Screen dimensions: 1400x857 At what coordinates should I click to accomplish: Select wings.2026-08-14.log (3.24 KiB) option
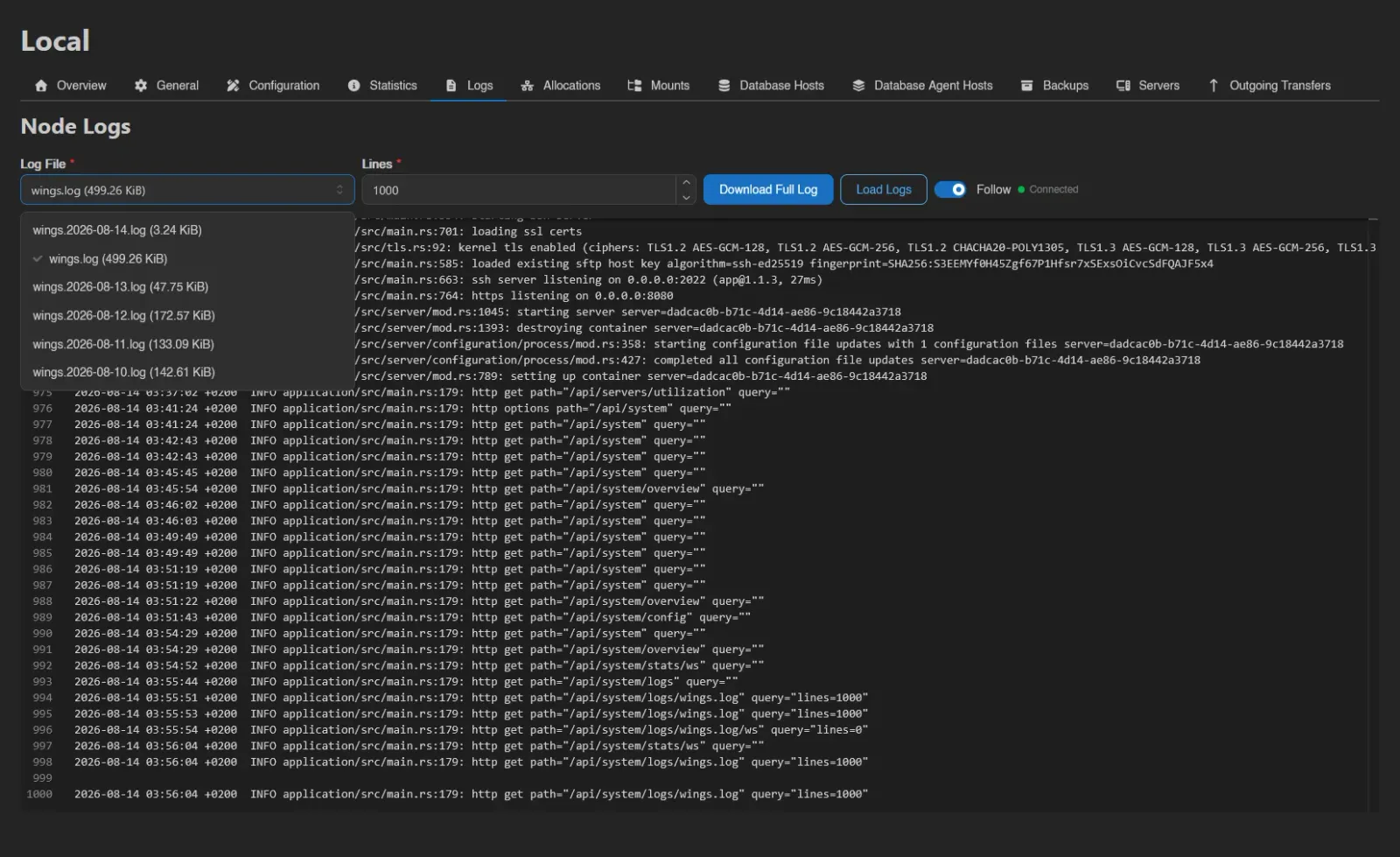pos(187,230)
